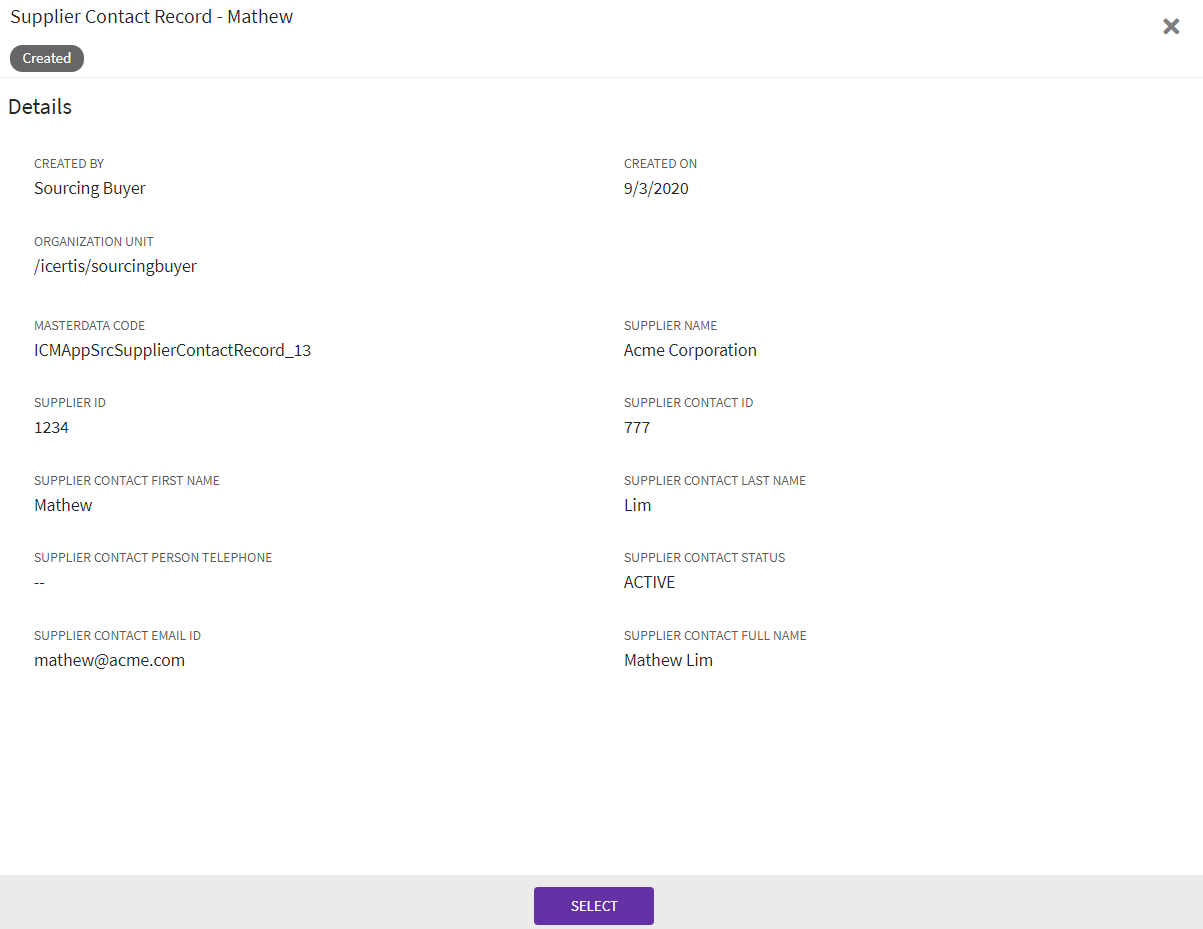Screen dimensions: 1203x929
Task: Close the Supplier Contact Record dialog
Action: pos(1171,27)
